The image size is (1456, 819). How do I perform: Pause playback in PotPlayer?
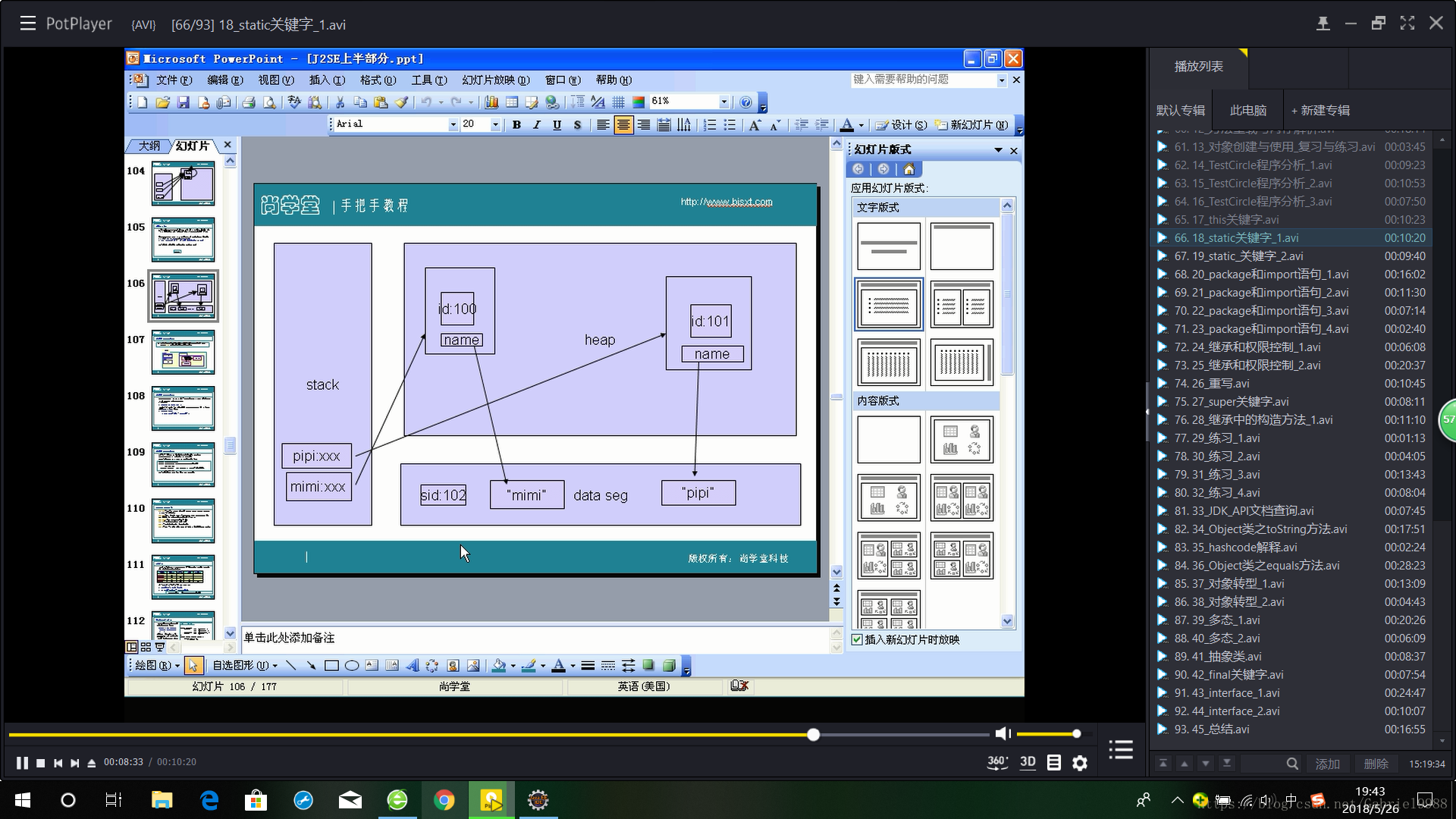pos(22,763)
